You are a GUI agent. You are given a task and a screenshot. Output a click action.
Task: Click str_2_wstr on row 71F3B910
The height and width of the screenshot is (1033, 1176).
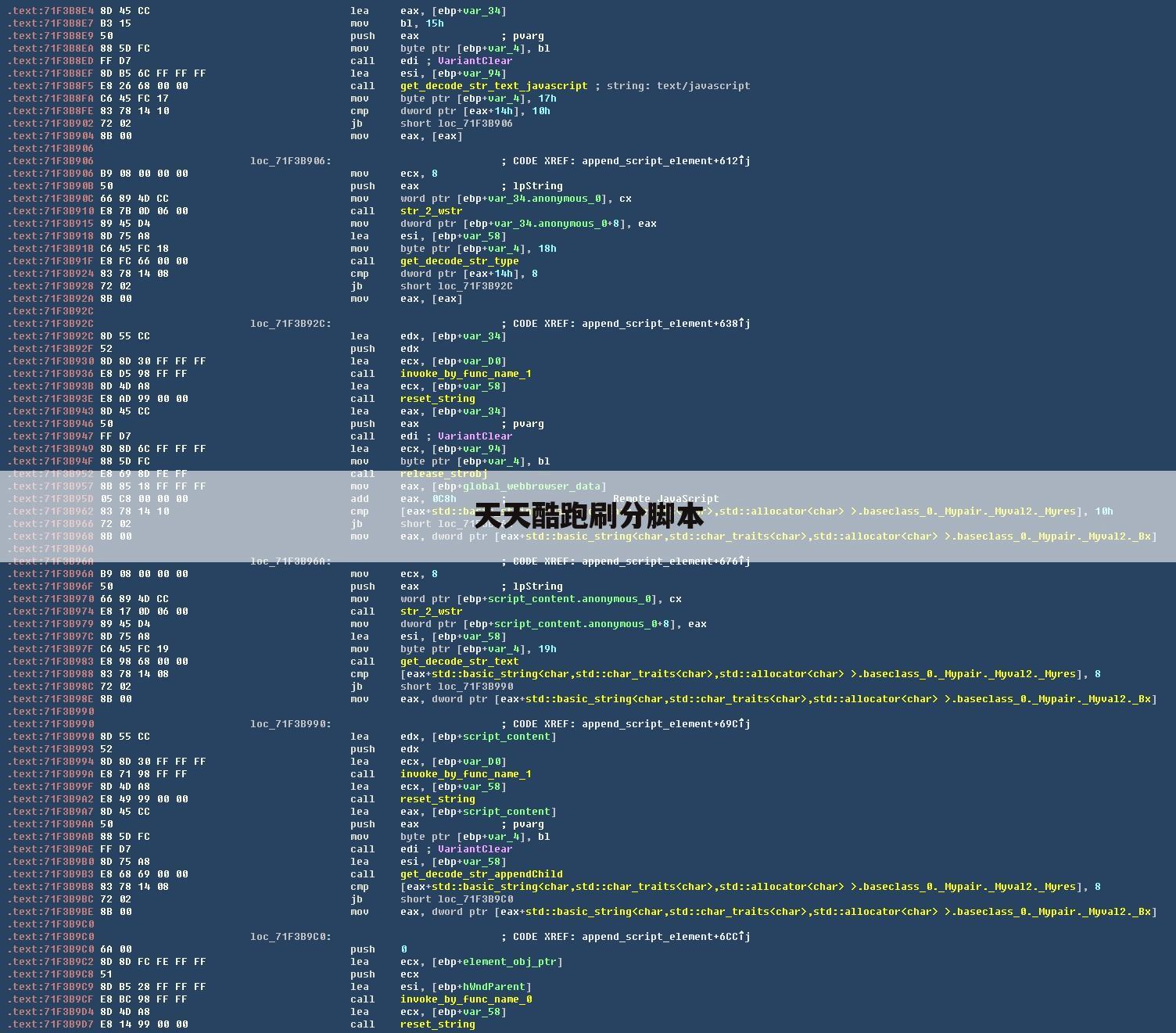coord(431,211)
